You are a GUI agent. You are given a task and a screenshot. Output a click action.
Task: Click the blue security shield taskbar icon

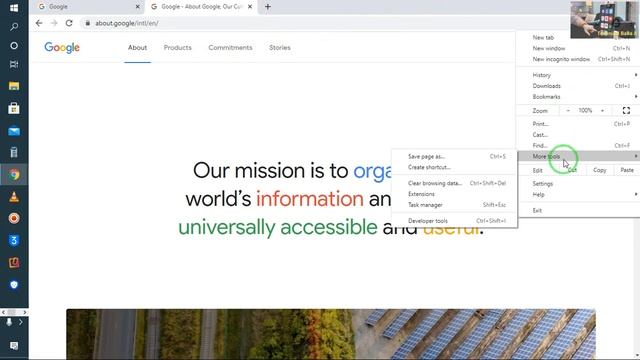pos(14,284)
